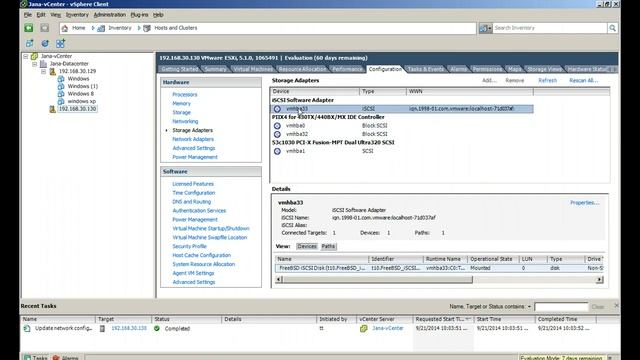The image size is (640, 360).
Task: Click the first toolbar icon under the back arrow
Action: pos(29,43)
